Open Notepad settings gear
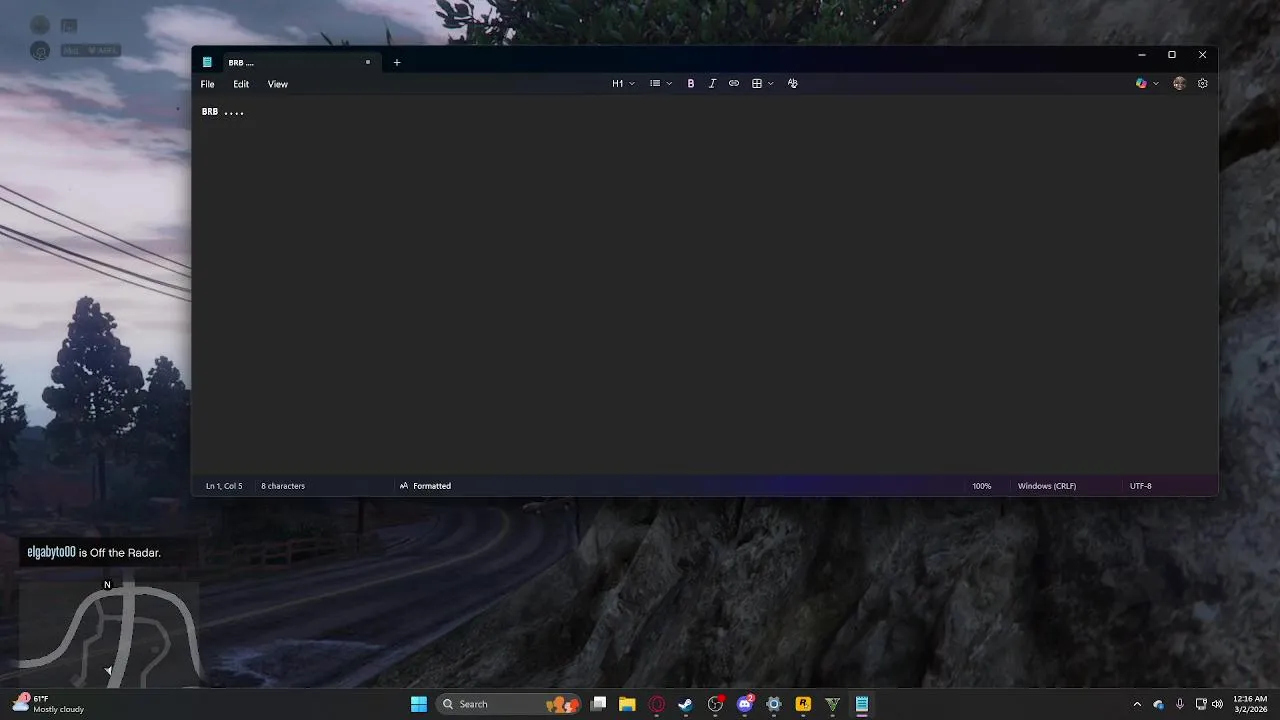 1203,84
